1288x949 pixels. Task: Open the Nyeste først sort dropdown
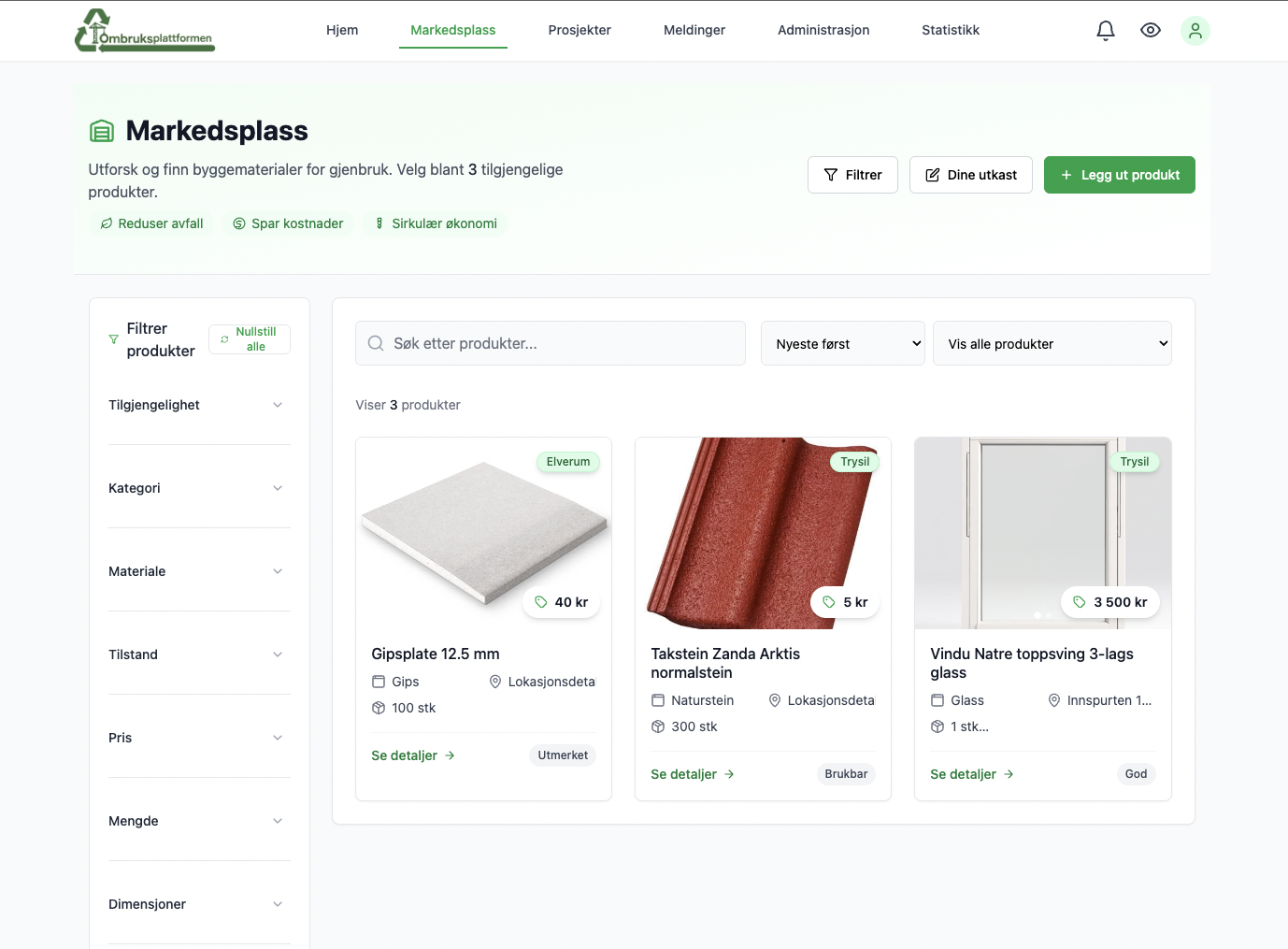(x=843, y=343)
